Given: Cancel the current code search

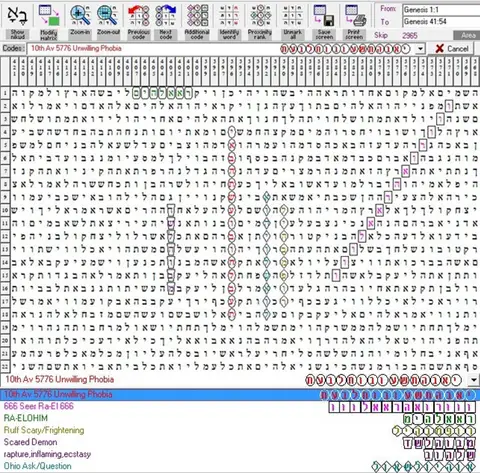Looking at the screenshot, I should pyautogui.click(x=452, y=49).
